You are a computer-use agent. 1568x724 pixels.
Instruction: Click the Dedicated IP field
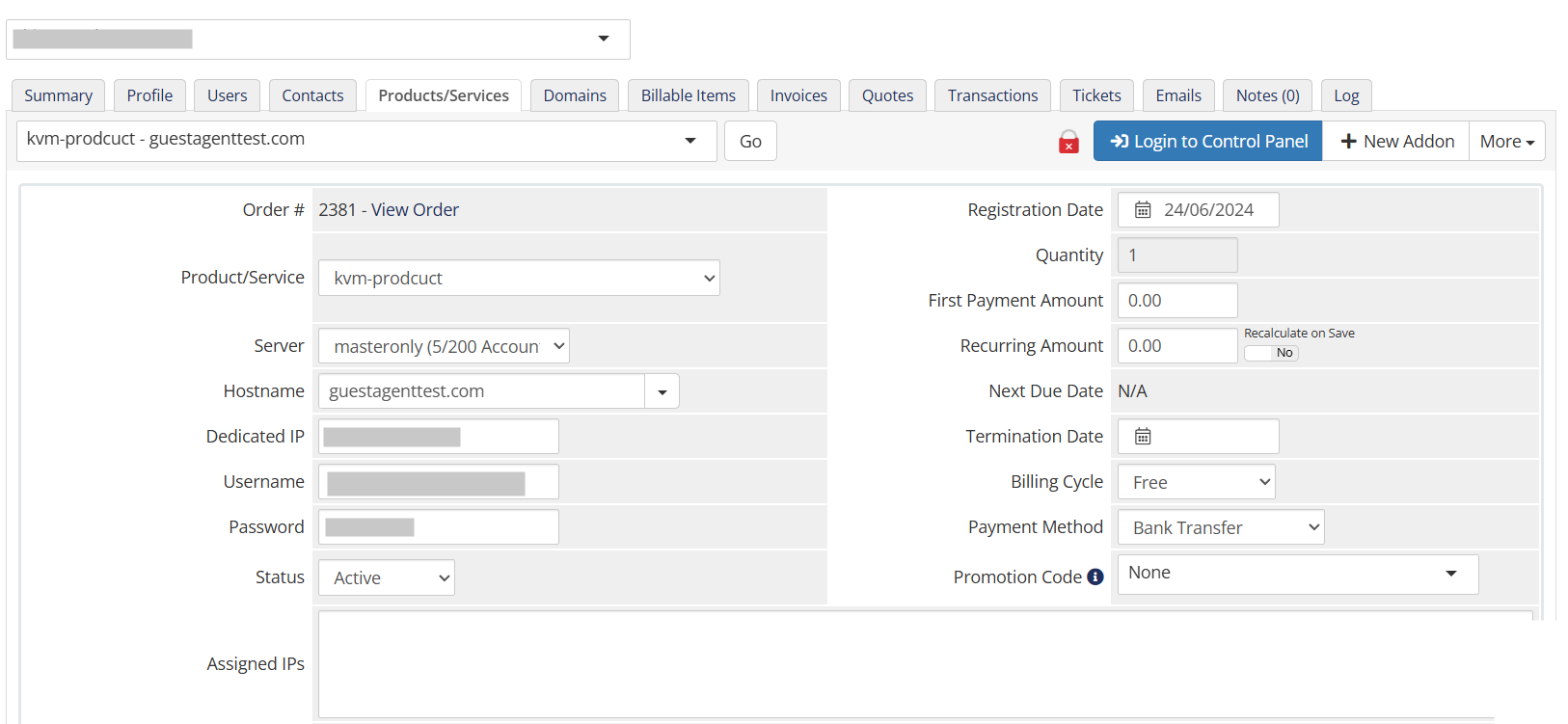tap(439, 437)
